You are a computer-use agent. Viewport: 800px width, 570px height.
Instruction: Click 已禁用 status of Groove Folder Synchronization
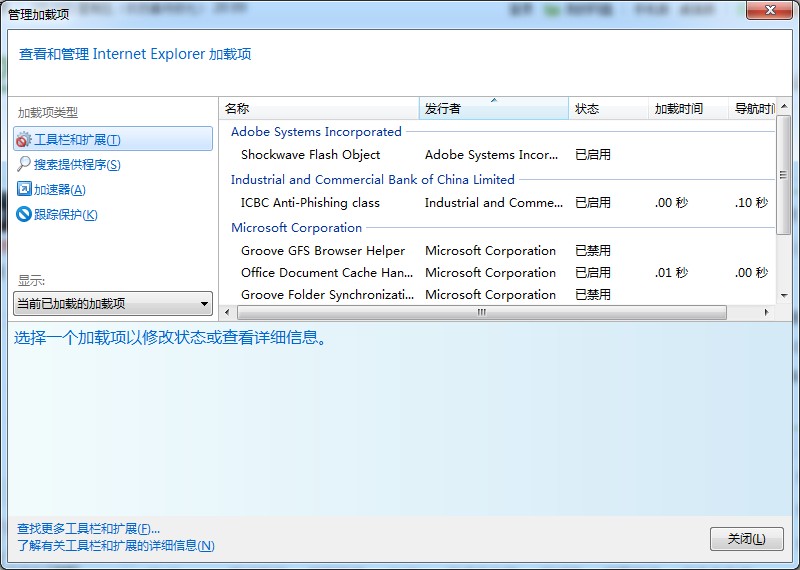click(x=593, y=294)
